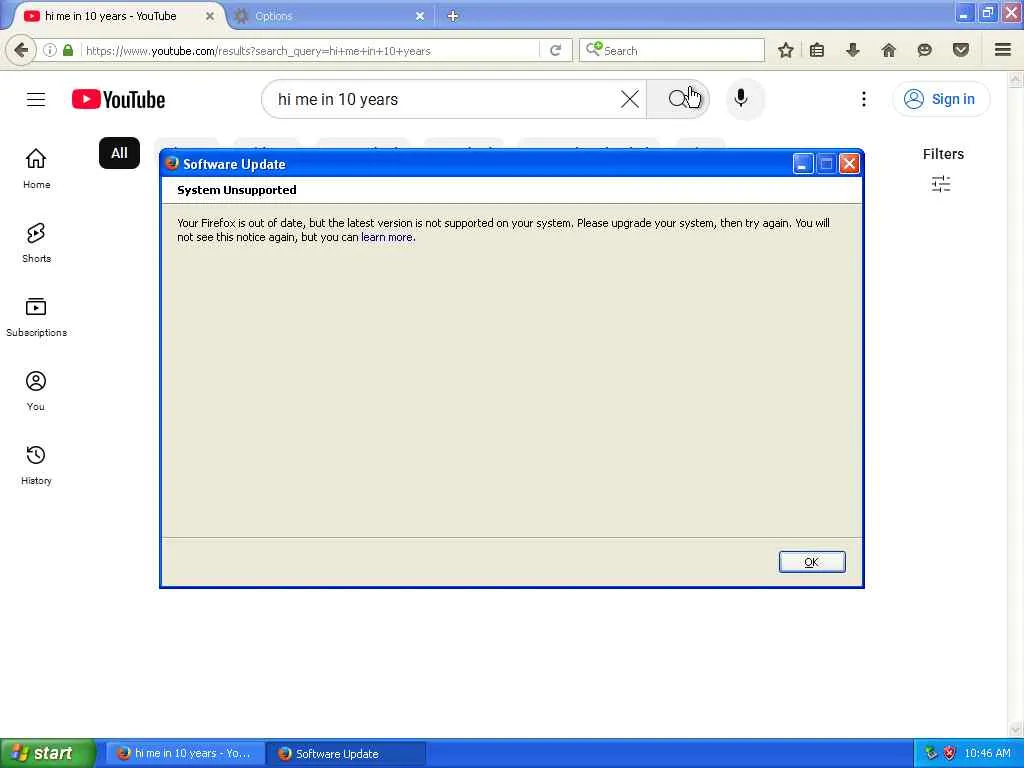Click the YouTube magnifier search button
The width and height of the screenshot is (1024, 768).
678,99
